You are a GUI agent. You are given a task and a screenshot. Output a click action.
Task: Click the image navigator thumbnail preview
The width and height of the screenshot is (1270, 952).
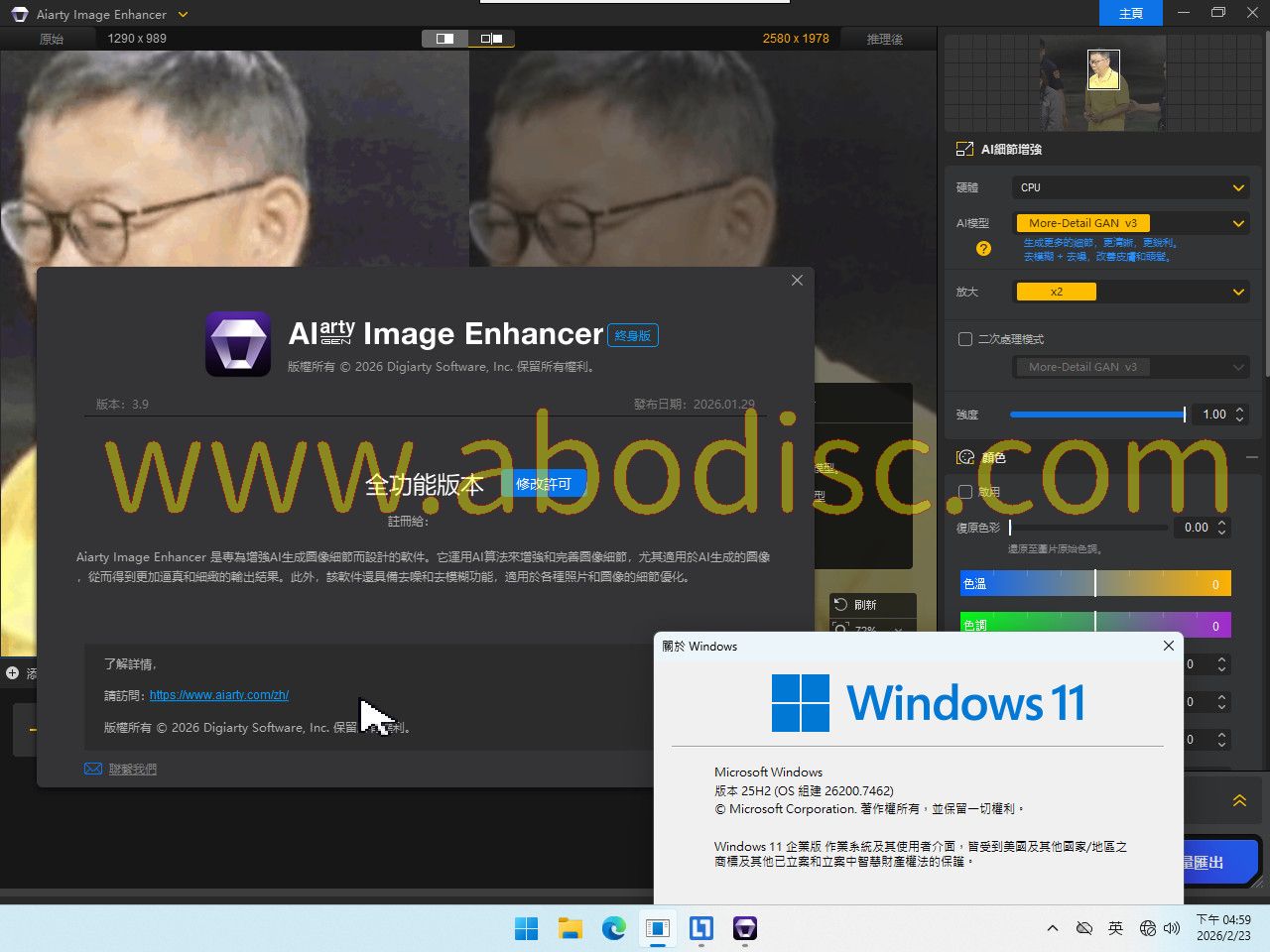[1103, 83]
